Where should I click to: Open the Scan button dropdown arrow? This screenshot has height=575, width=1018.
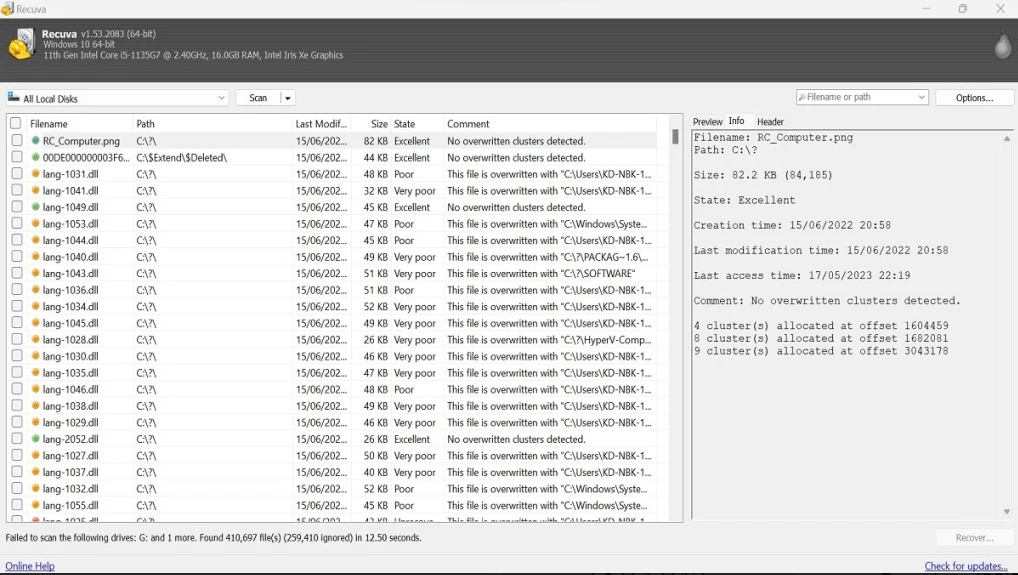pos(288,98)
